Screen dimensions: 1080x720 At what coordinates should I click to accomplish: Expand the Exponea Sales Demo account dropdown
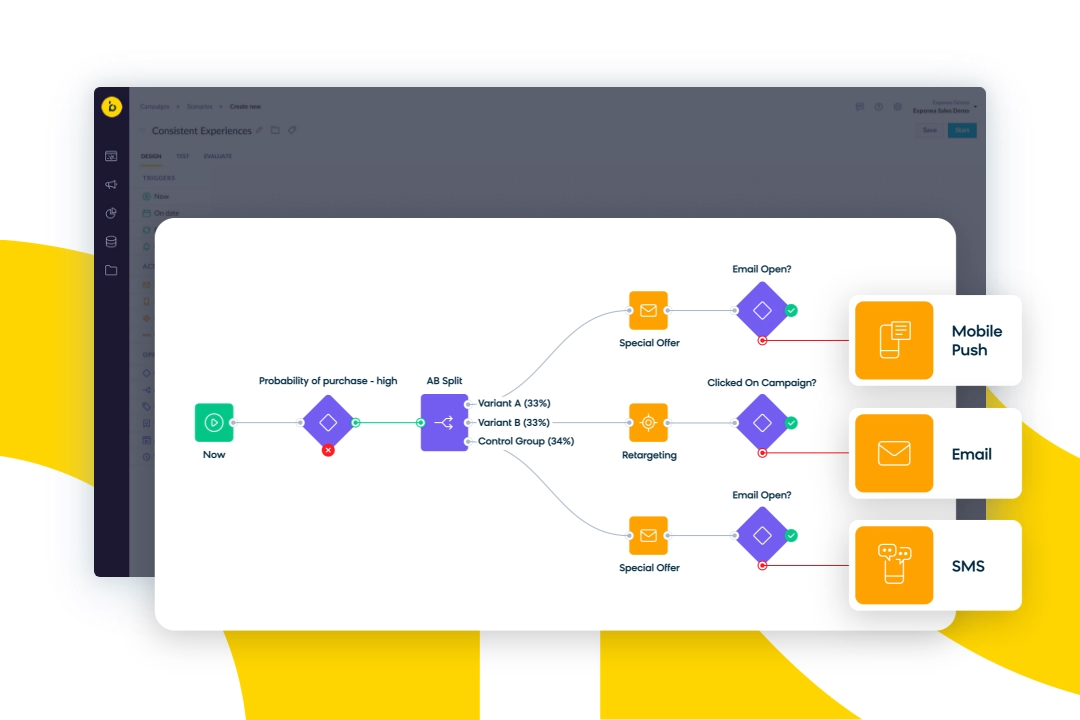(975, 106)
